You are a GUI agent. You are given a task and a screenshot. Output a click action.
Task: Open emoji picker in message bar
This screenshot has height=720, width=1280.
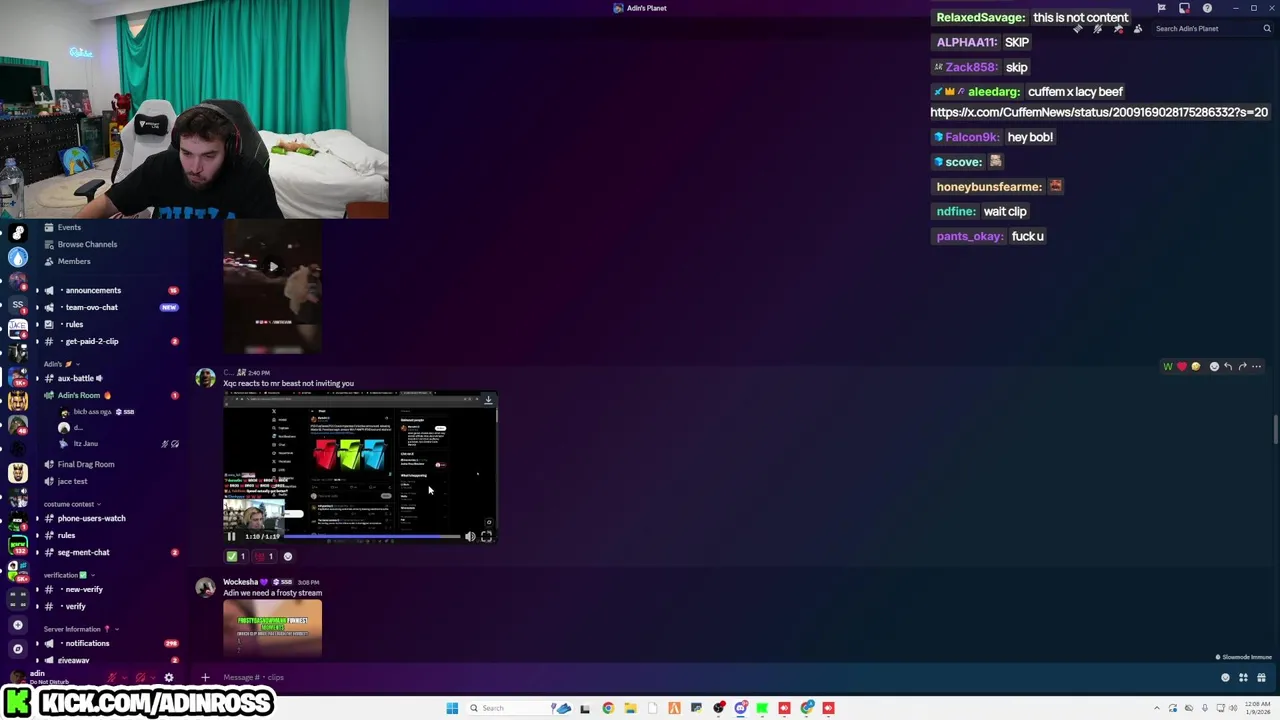pos(1225,677)
